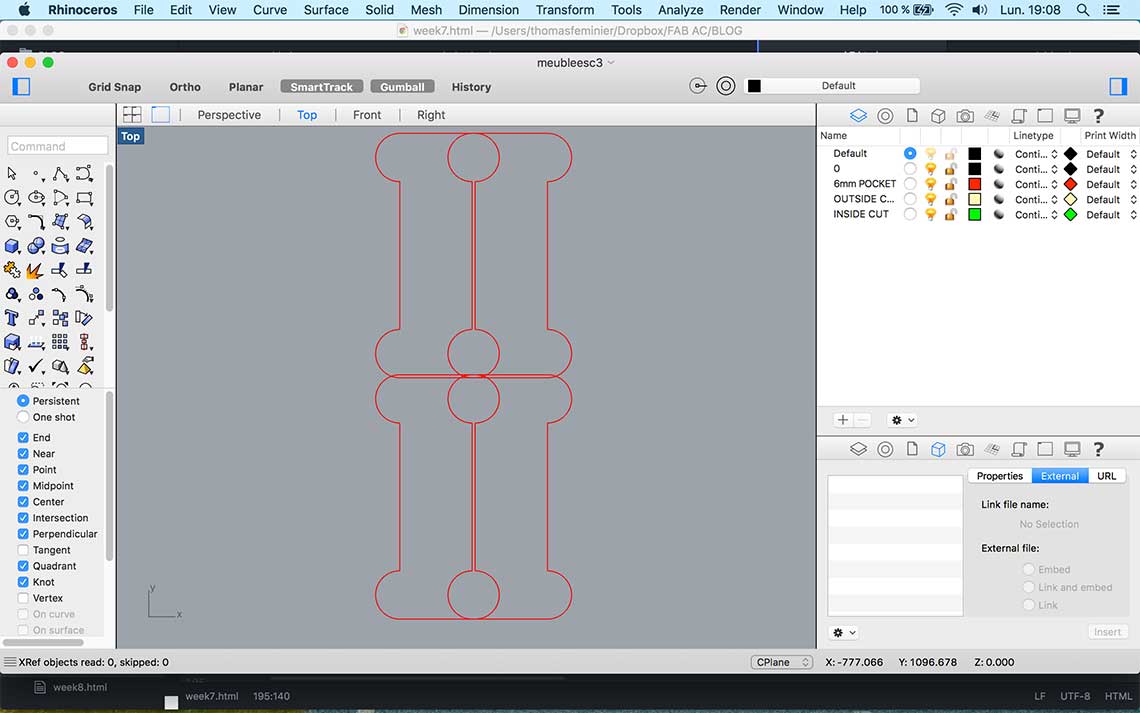This screenshot has width=1140, height=713.
Task: Switch to four-viewport layout icon
Action: click(132, 114)
